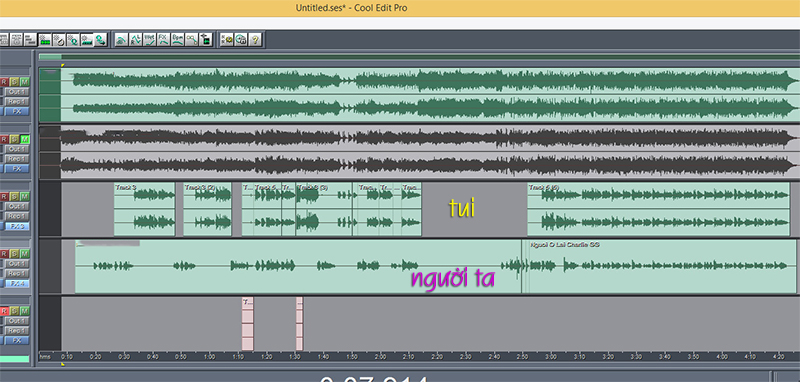The width and height of the screenshot is (800, 382).
Task: Click the 4:00 mark on the time ruler
Action: tap(721, 357)
